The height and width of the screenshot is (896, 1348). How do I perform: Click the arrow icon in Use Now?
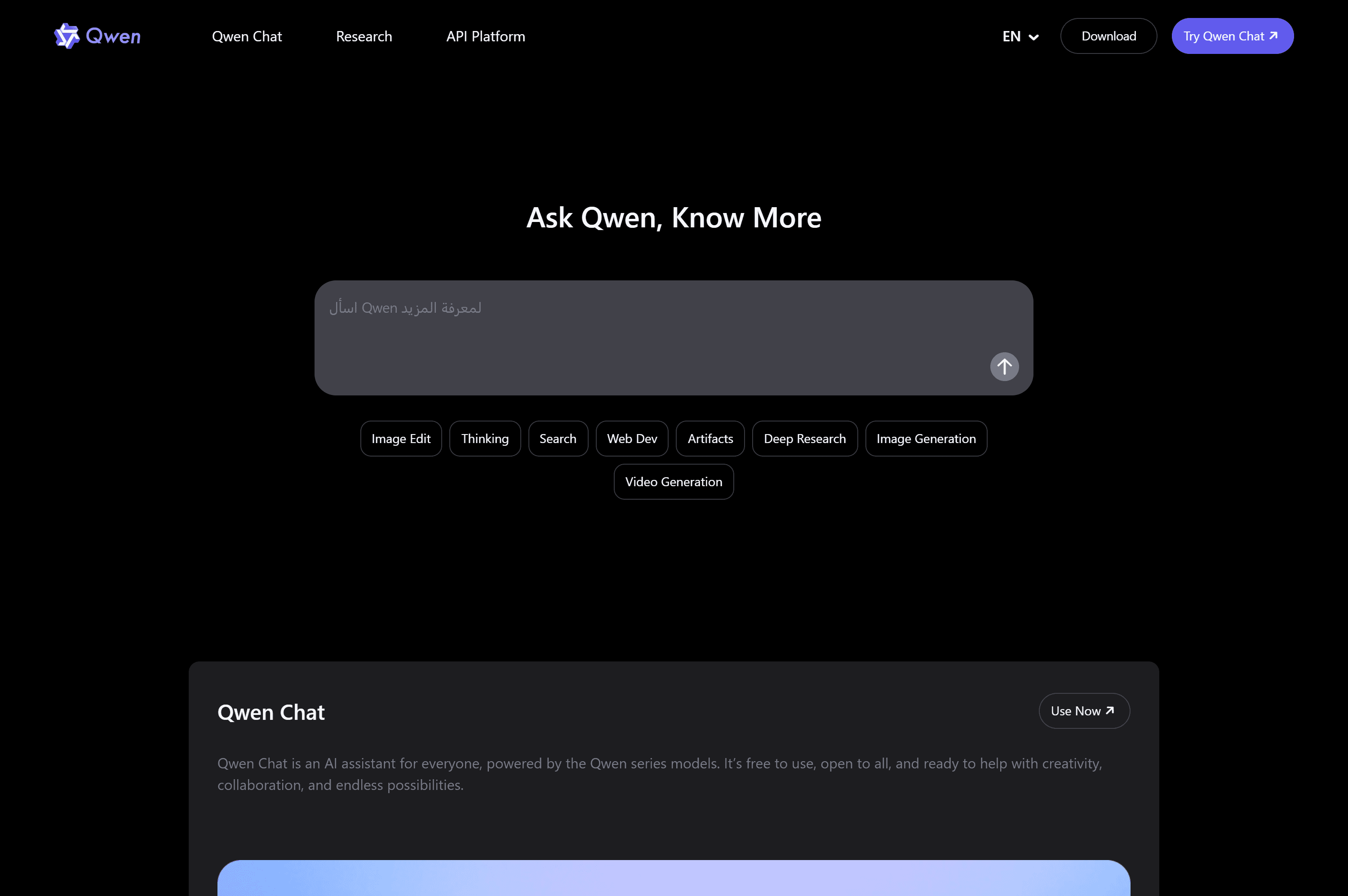1110,710
